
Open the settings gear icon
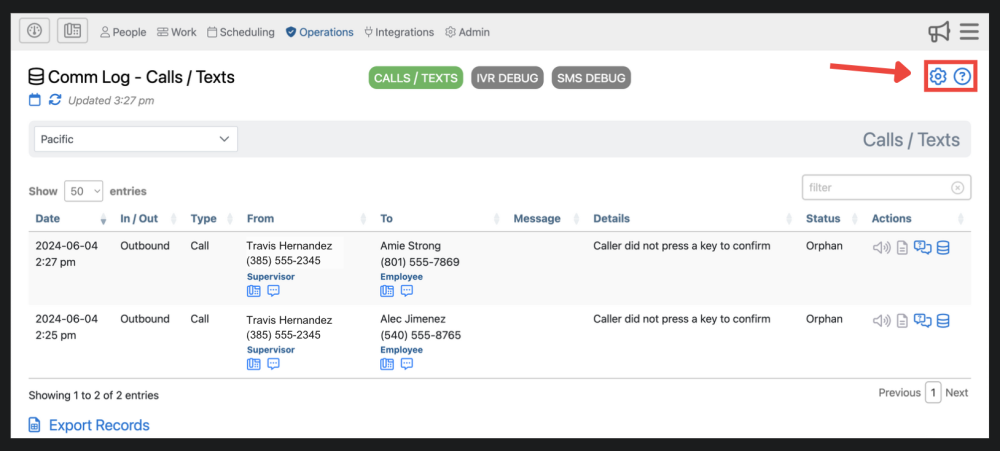[937, 77]
